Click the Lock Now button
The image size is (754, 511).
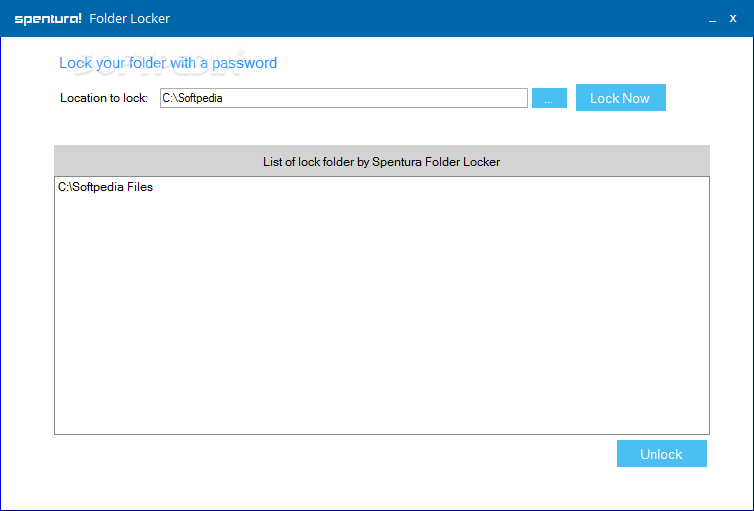click(620, 98)
